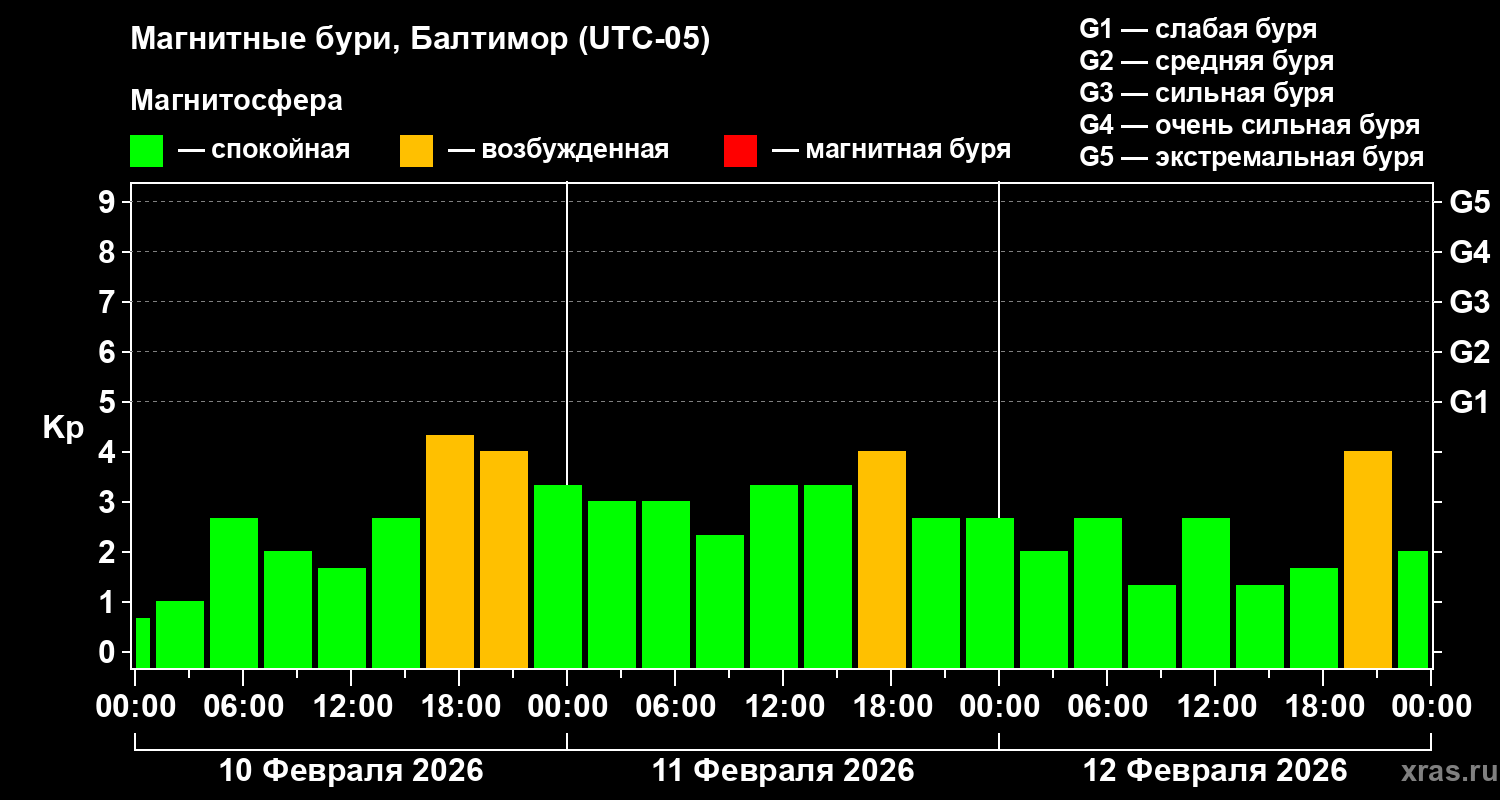Screen dimensions: 1500x800
Task: Click the red magnetic storm legend swatch
Action: click(741, 151)
